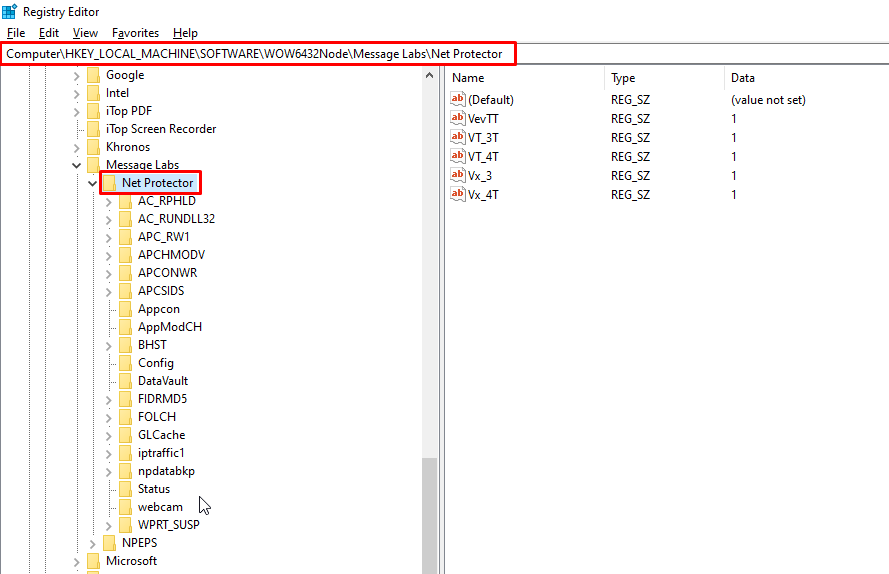Click the DataVault key folder icon
This screenshot has height=574, width=889.
pos(126,381)
